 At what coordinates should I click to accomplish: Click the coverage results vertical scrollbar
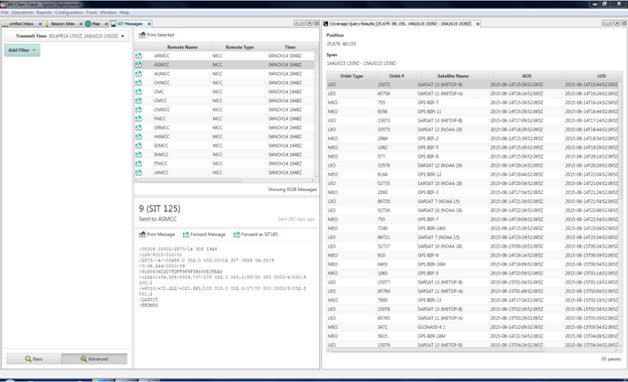coord(621,214)
